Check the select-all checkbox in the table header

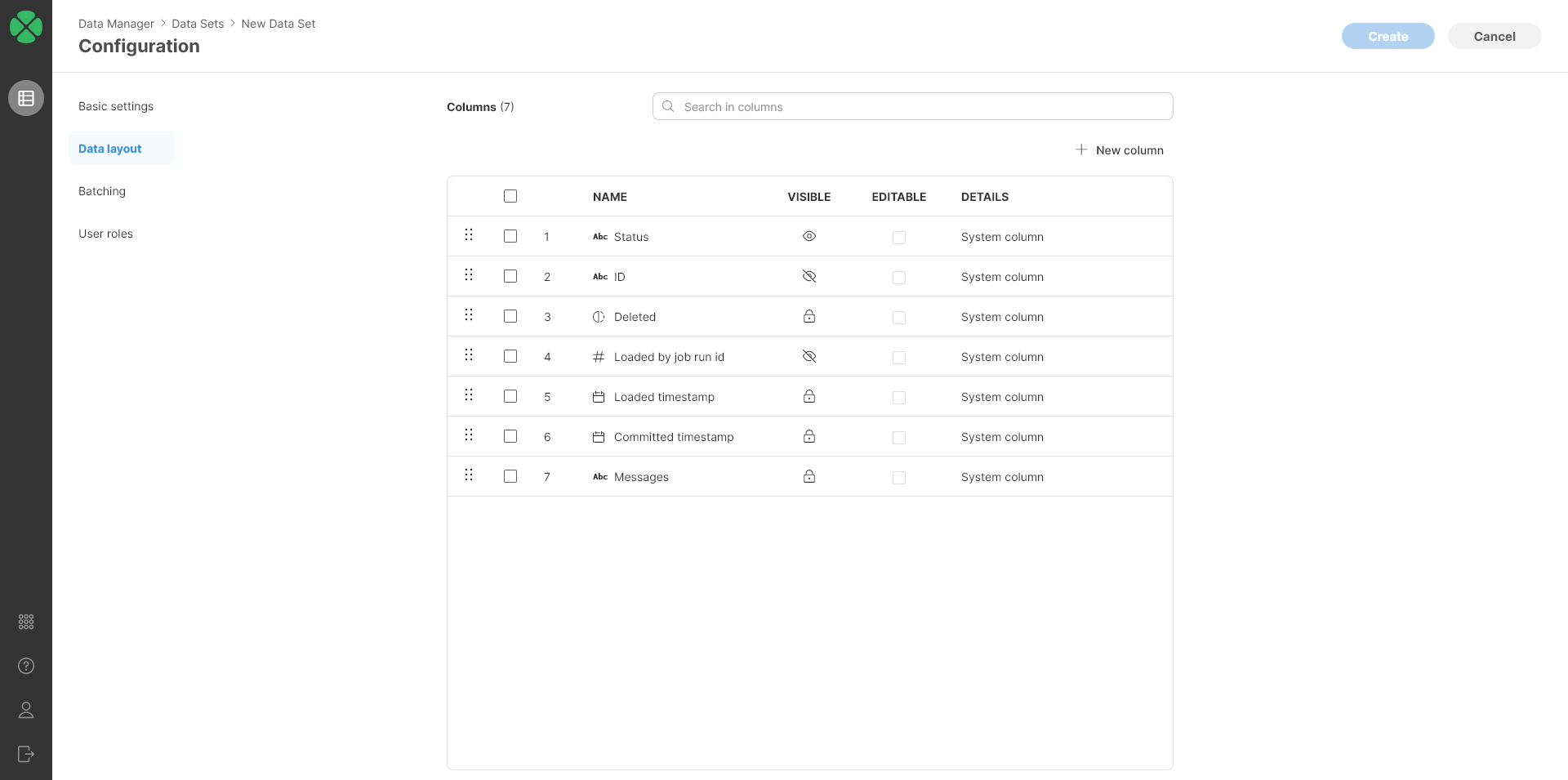510,196
